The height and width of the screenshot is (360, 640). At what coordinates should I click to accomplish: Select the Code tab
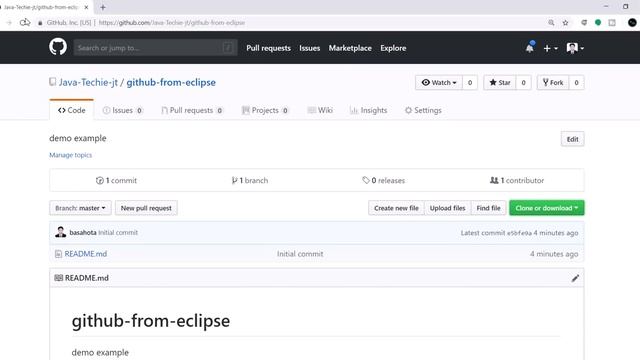(x=71, y=110)
